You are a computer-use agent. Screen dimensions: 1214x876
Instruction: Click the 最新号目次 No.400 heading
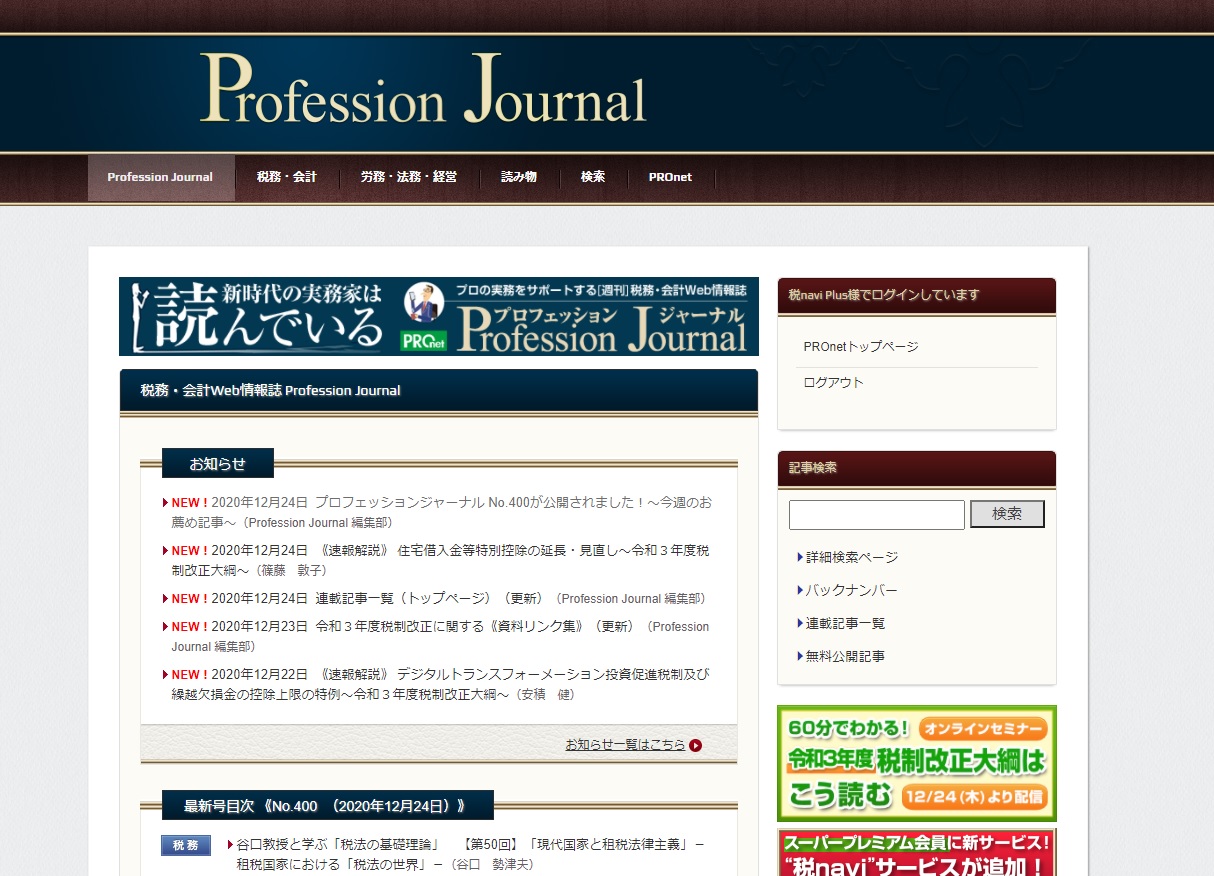(x=327, y=805)
